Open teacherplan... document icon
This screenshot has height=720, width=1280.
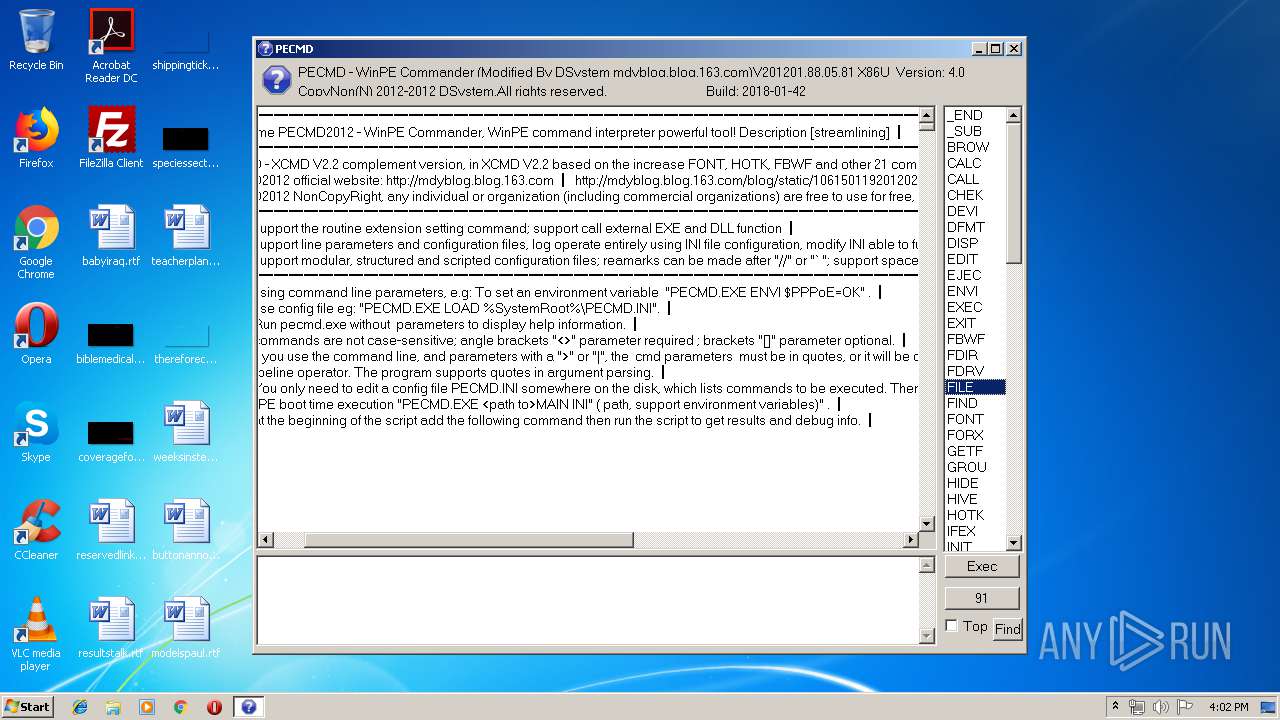tap(186, 236)
